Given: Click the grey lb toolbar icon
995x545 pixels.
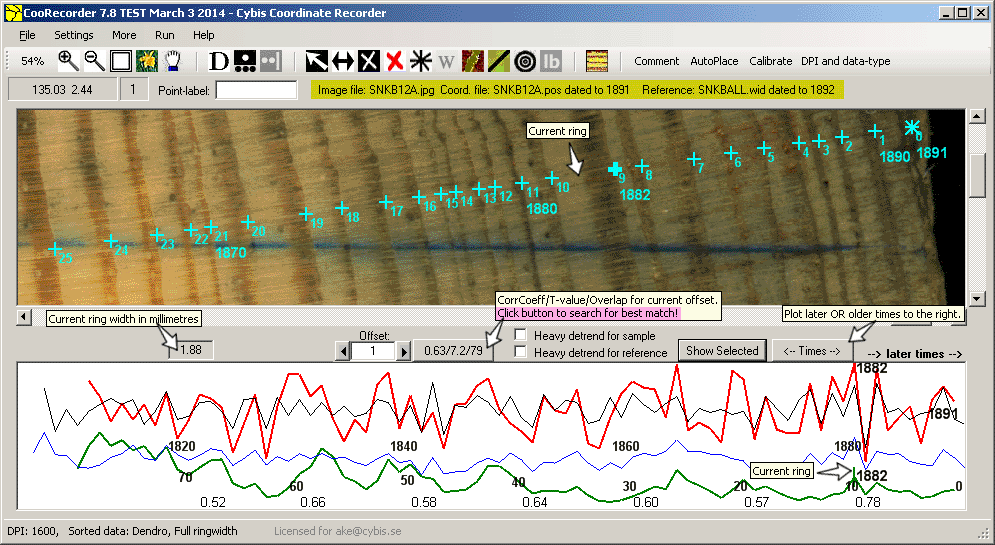Looking at the screenshot, I should pos(551,61).
